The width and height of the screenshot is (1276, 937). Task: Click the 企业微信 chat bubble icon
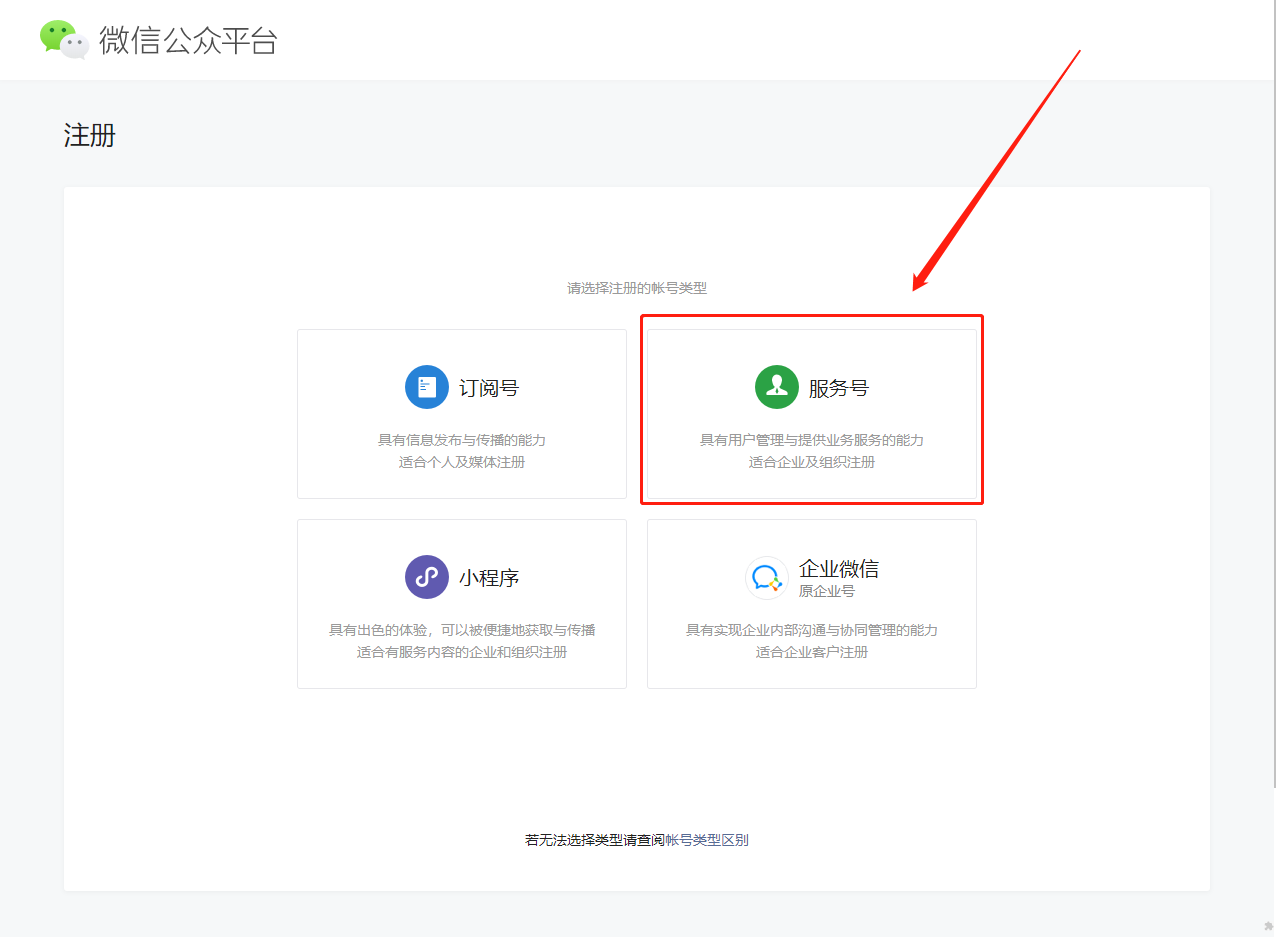tap(767, 577)
